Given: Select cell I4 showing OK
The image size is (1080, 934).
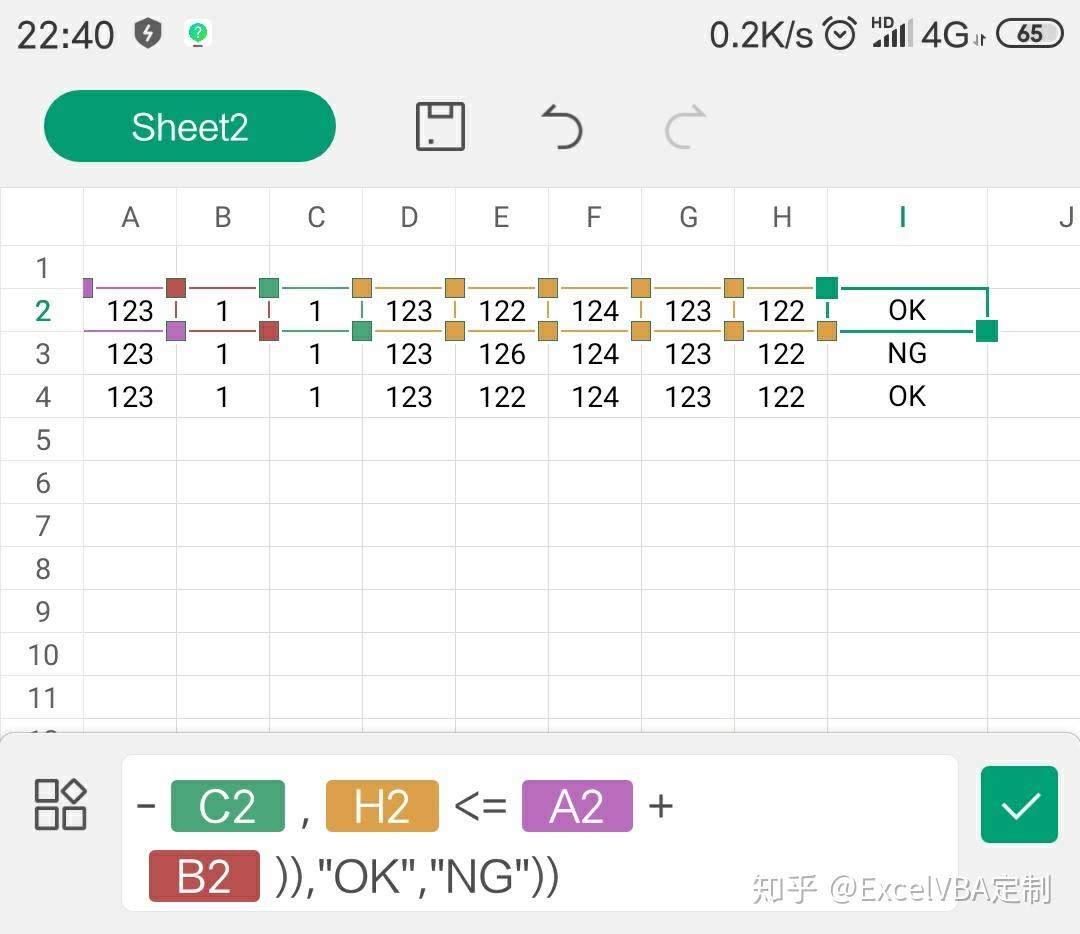Looking at the screenshot, I should tap(907, 396).
